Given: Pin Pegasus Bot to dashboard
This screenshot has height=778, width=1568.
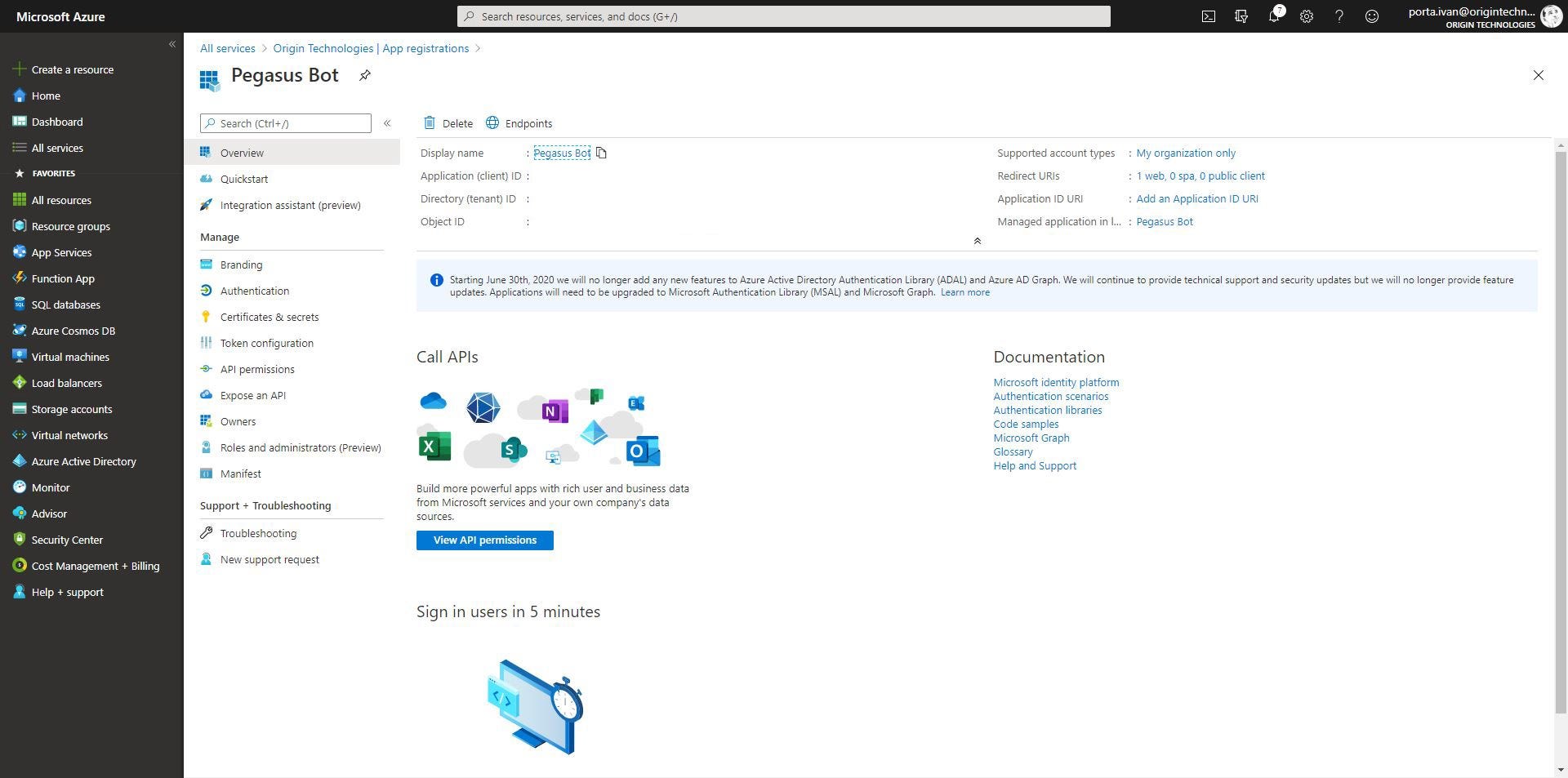Looking at the screenshot, I should click(x=365, y=75).
